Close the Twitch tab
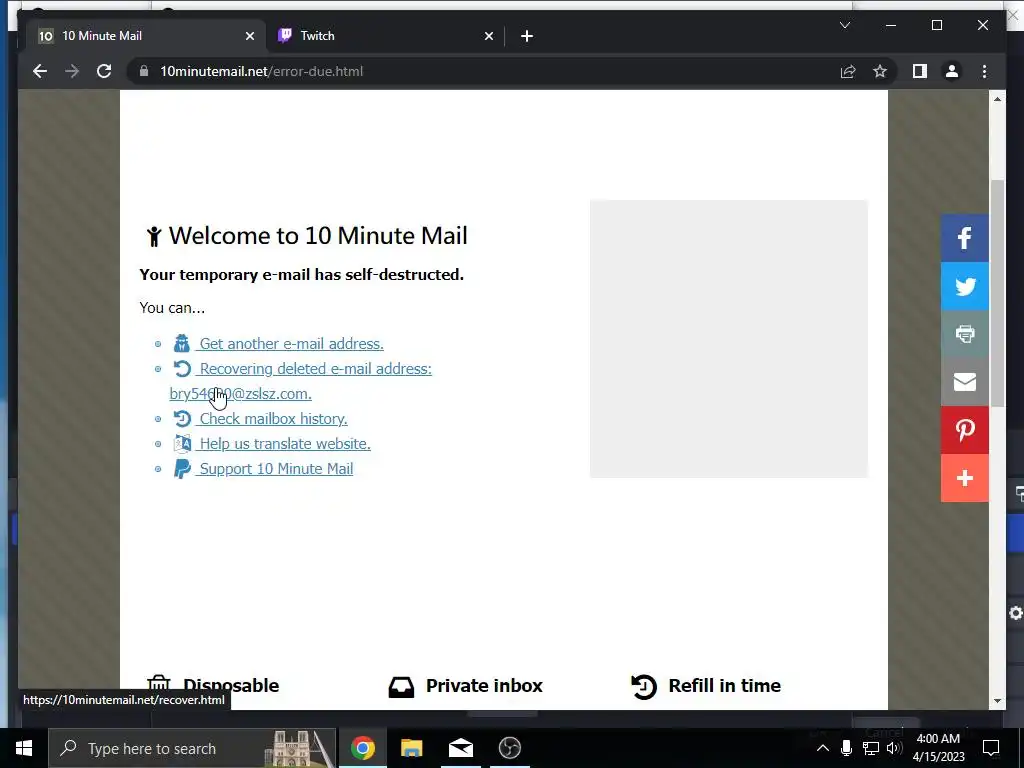This screenshot has width=1024, height=768. [x=488, y=36]
